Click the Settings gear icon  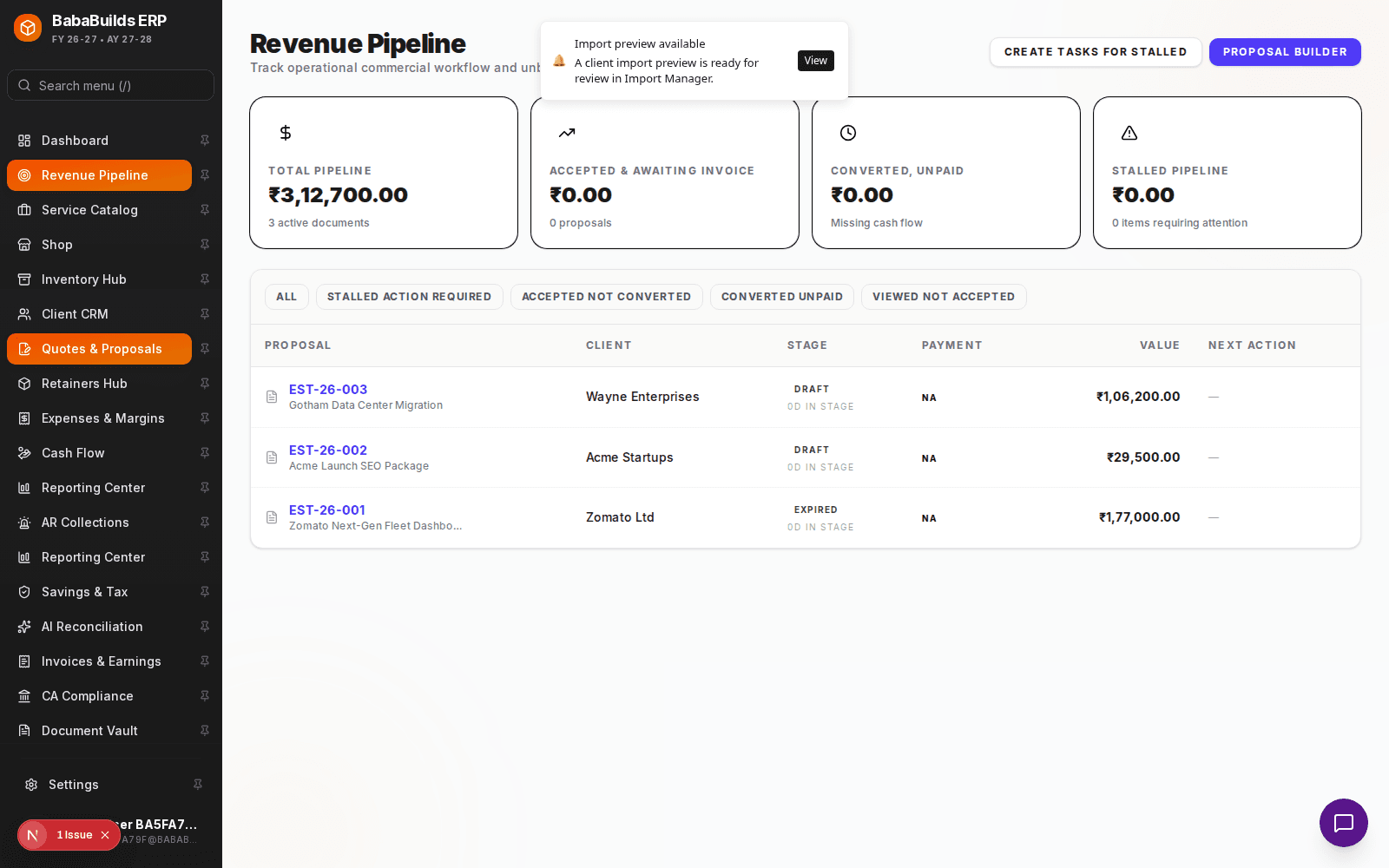pos(31,785)
